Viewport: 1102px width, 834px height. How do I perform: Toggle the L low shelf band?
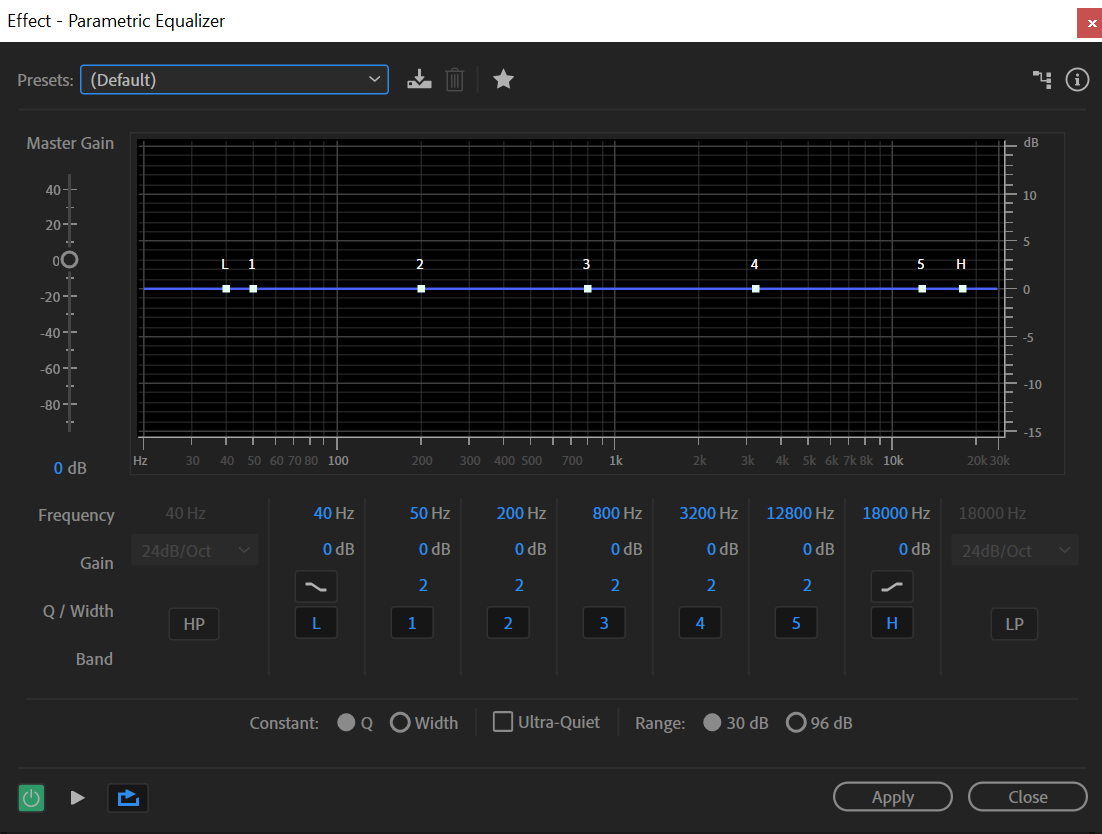point(316,623)
